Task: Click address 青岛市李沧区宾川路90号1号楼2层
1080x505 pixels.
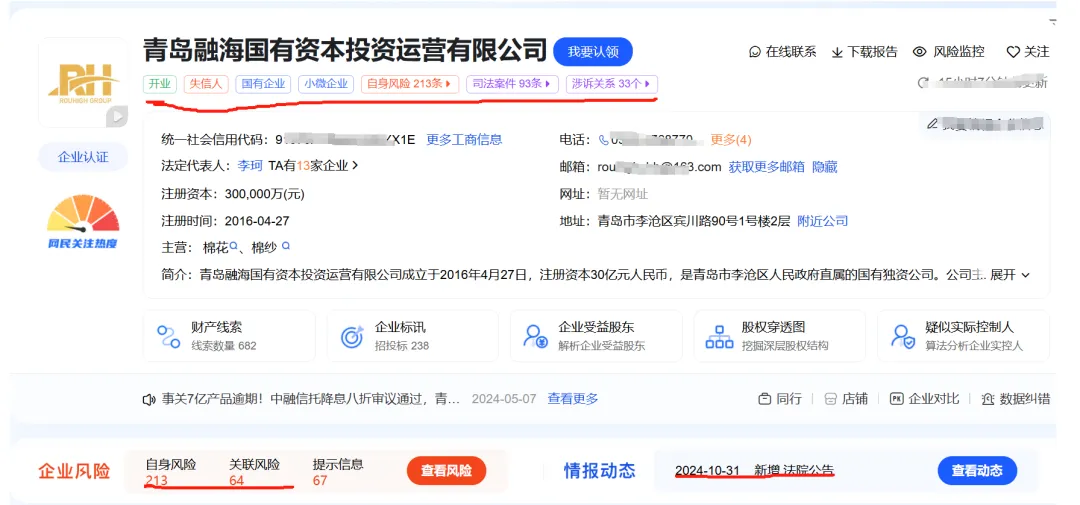Action: (x=694, y=221)
